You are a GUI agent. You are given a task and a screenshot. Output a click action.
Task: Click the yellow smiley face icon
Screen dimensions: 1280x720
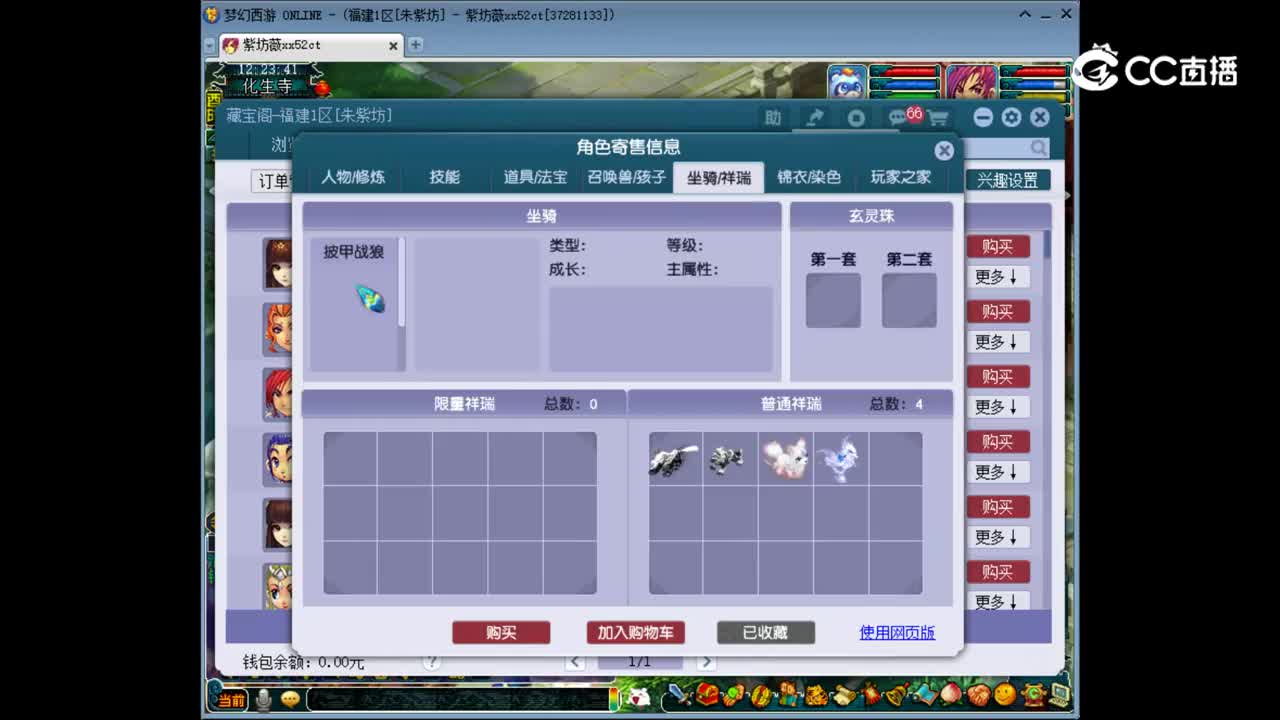1005,694
